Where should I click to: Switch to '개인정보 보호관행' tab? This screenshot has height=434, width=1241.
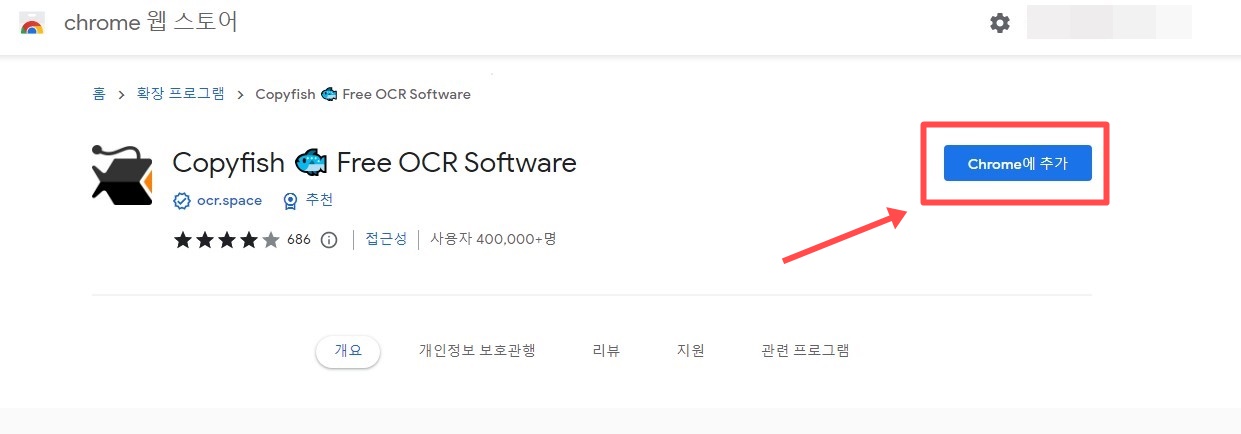[477, 351]
